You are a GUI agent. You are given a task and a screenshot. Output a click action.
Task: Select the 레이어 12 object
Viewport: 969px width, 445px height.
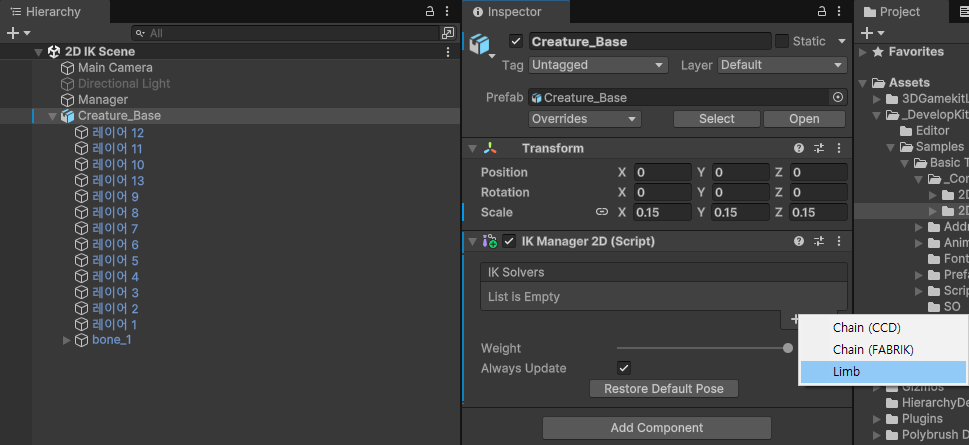[x=118, y=132]
